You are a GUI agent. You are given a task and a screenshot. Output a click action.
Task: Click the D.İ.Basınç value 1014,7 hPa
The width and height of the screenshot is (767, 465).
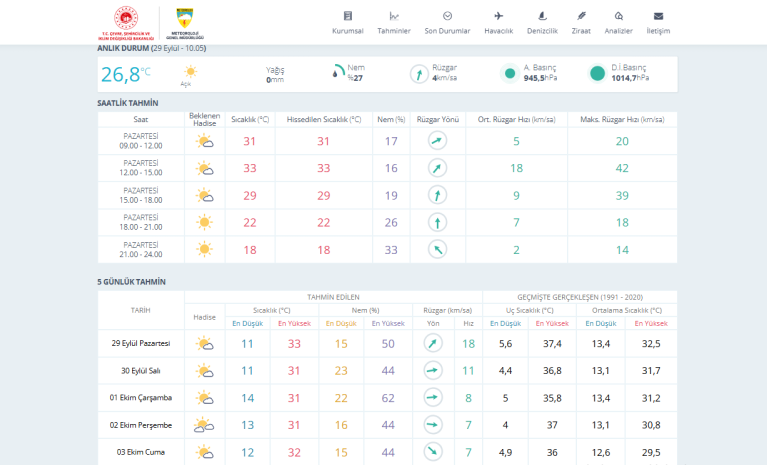[x=630, y=78]
